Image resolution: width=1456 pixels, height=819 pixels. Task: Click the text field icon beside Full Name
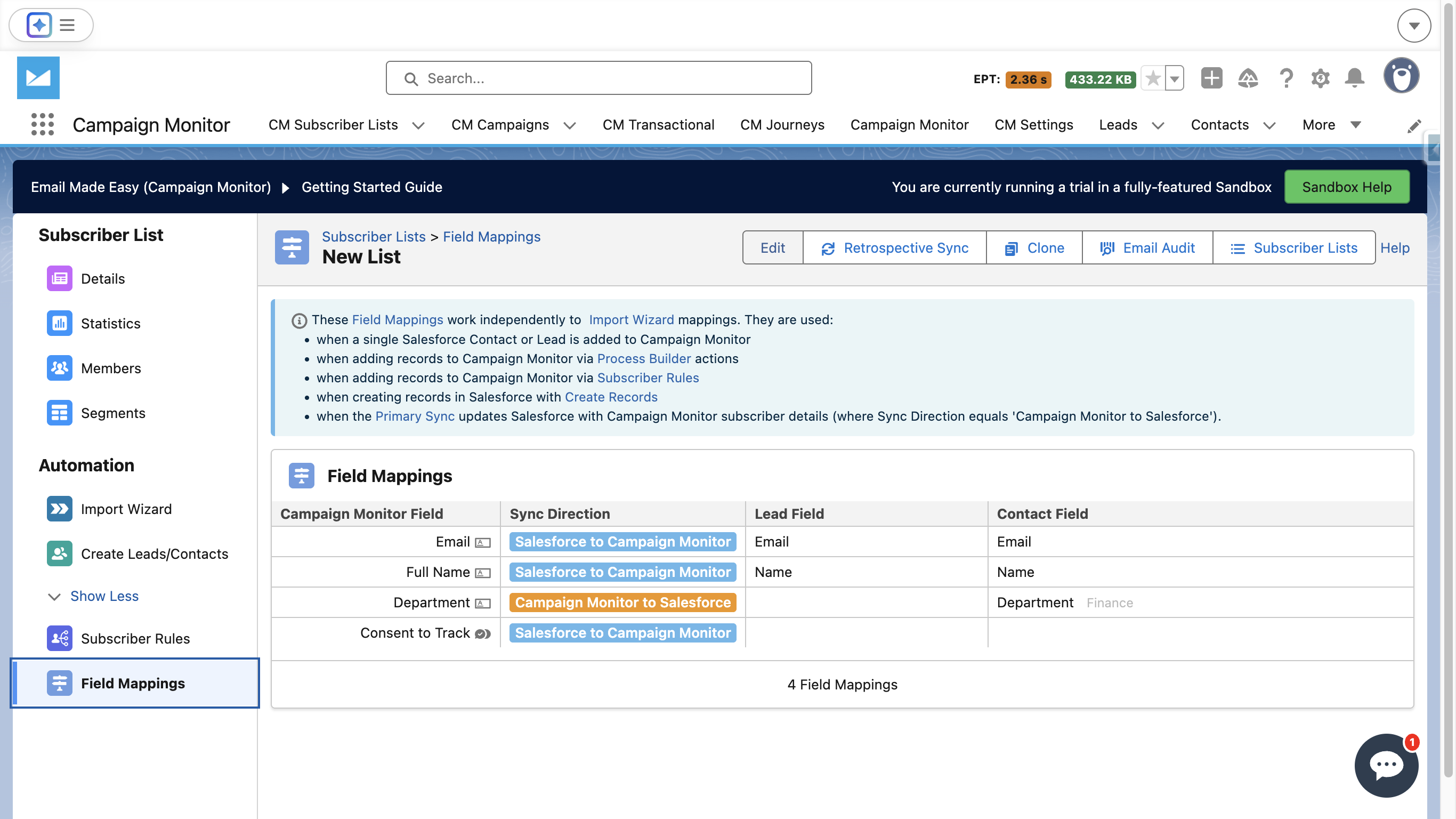pyautogui.click(x=482, y=573)
